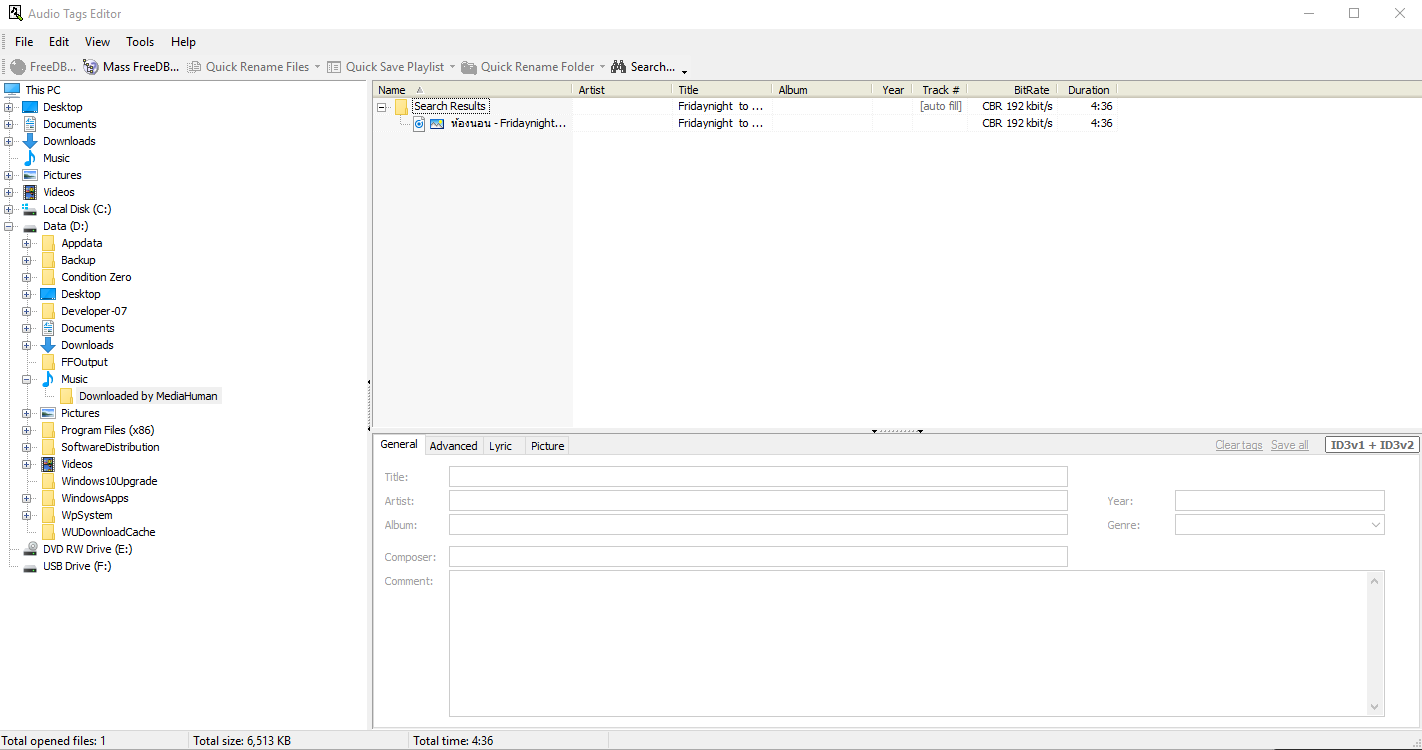Click the Comment box scroll-down arrow

click(1375, 707)
